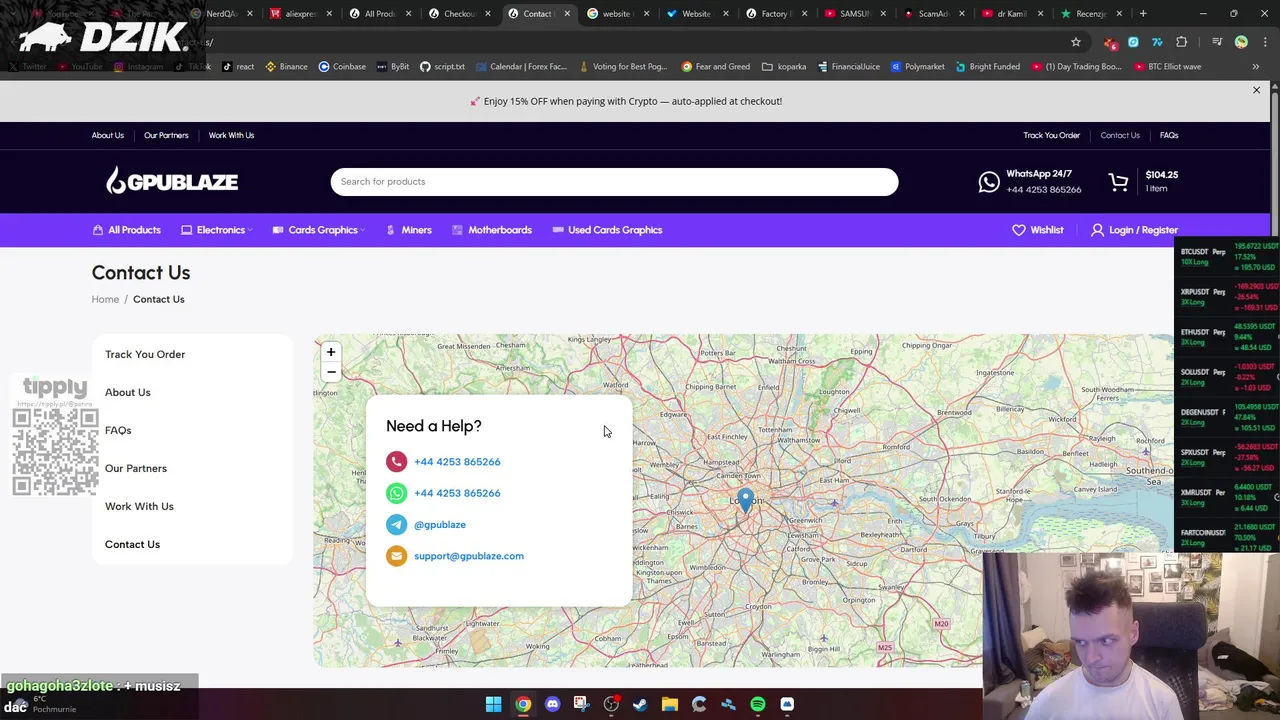Select About Us in sidebar
This screenshot has width=1280, height=720.
128,392
